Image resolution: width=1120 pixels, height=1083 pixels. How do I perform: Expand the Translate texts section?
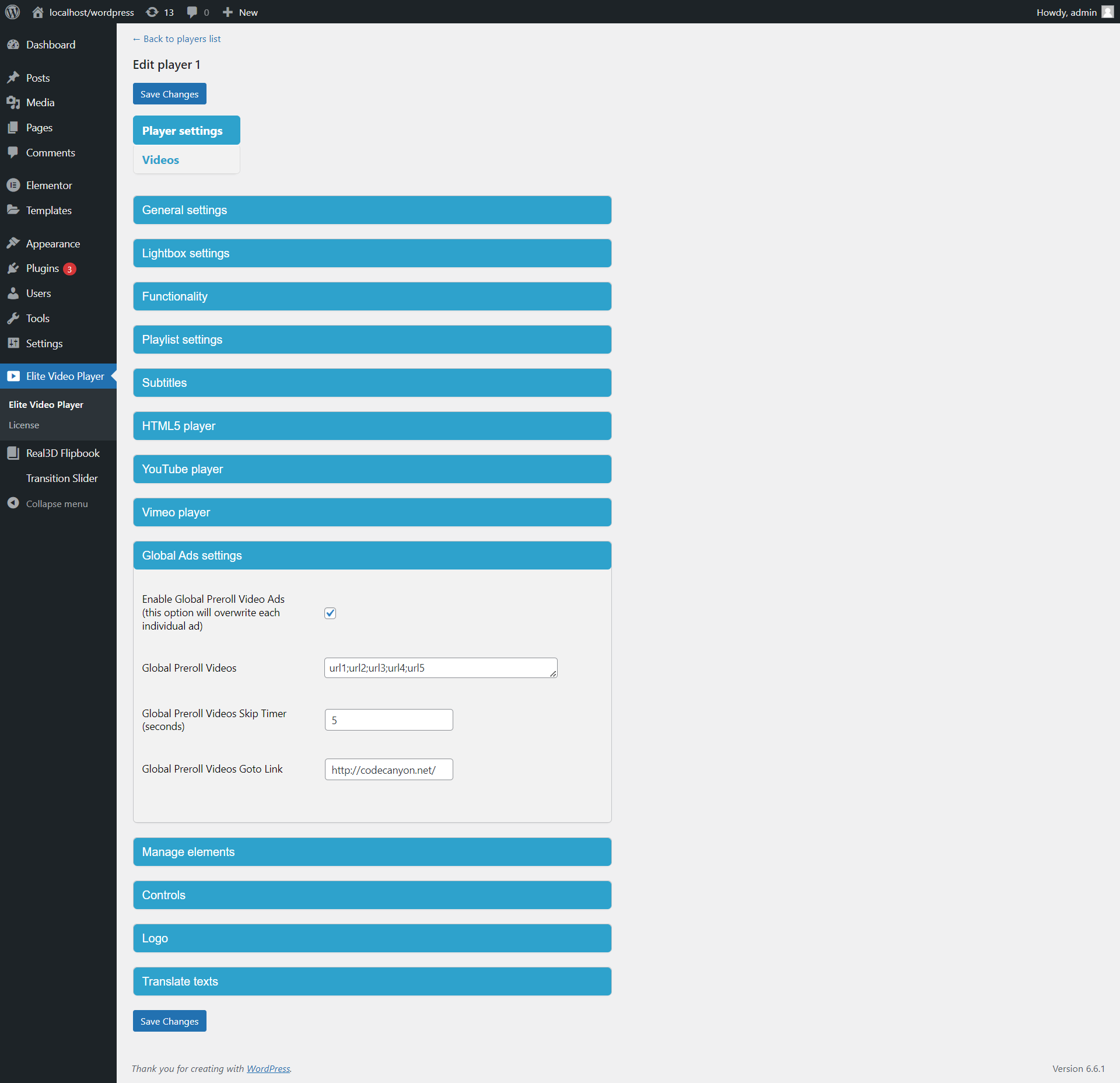click(x=372, y=981)
